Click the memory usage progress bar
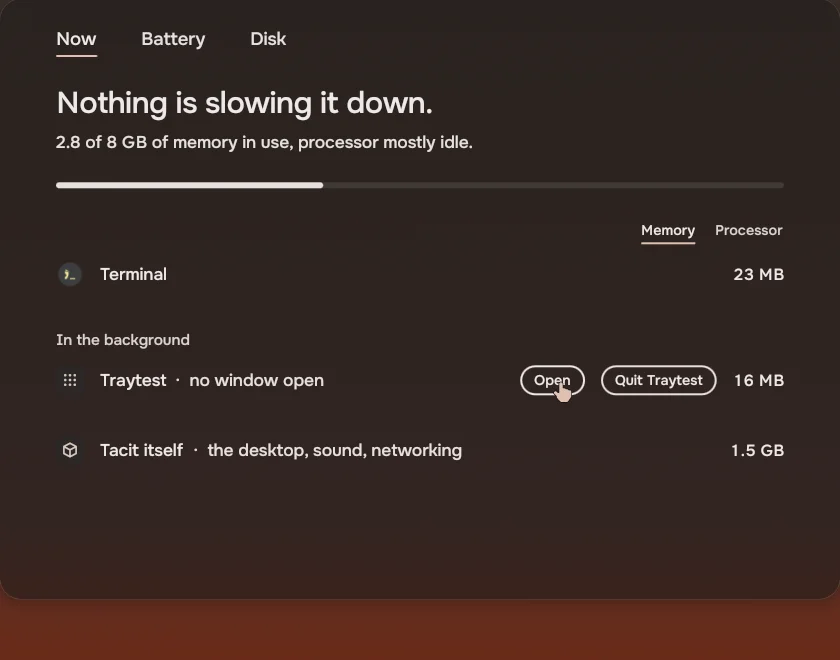 (420, 185)
